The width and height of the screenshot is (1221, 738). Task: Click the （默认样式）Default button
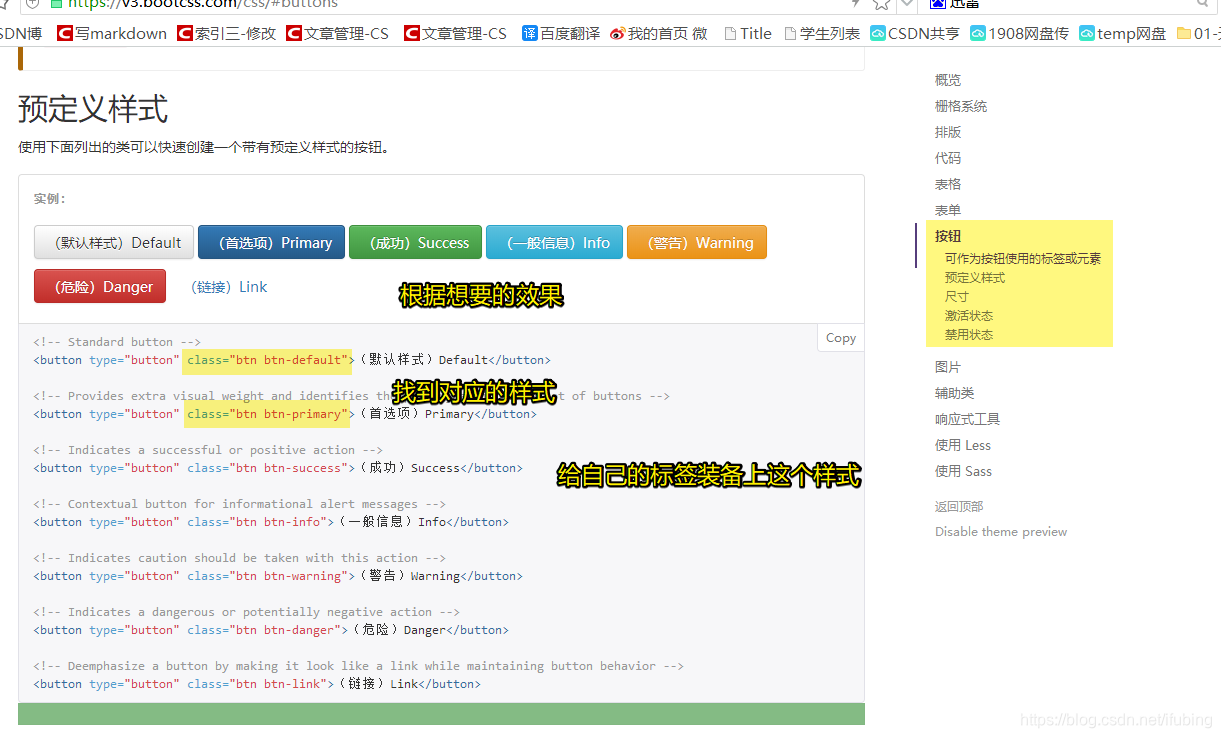(x=112, y=242)
